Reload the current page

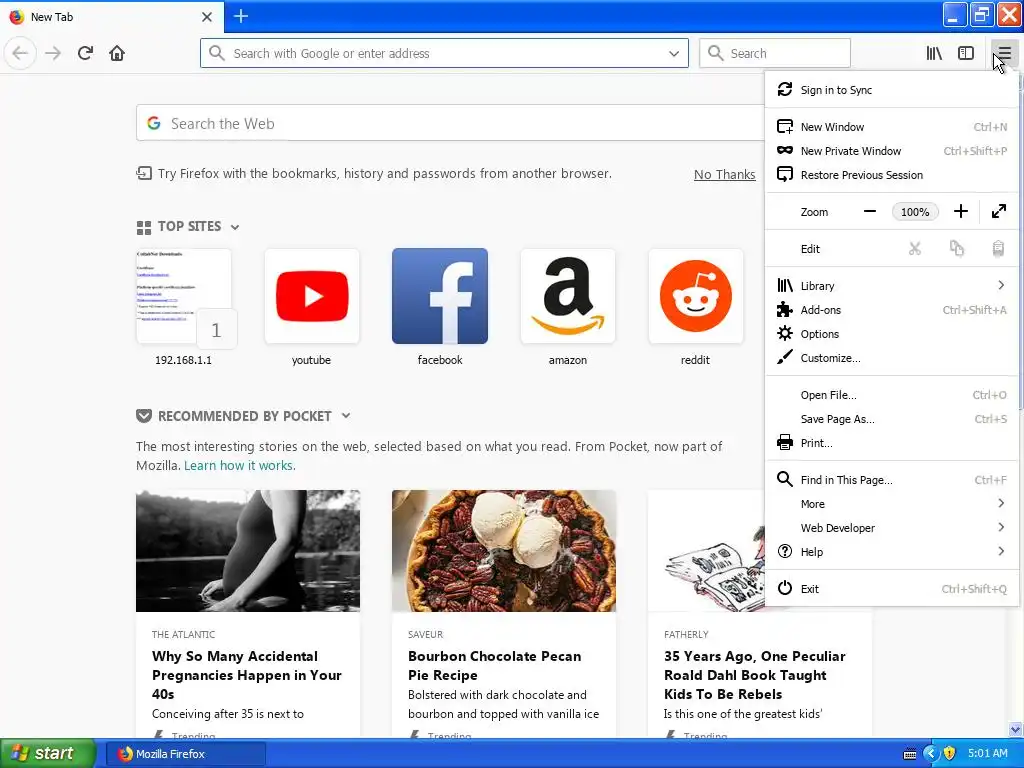tap(85, 53)
